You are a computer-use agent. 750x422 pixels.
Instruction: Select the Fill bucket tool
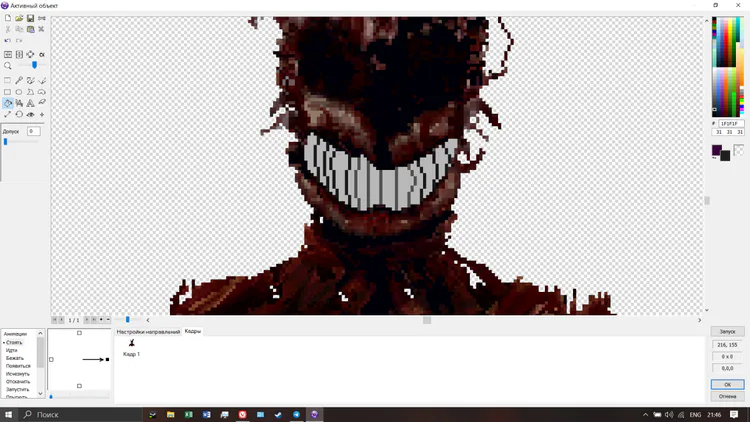tap(8, 103)
